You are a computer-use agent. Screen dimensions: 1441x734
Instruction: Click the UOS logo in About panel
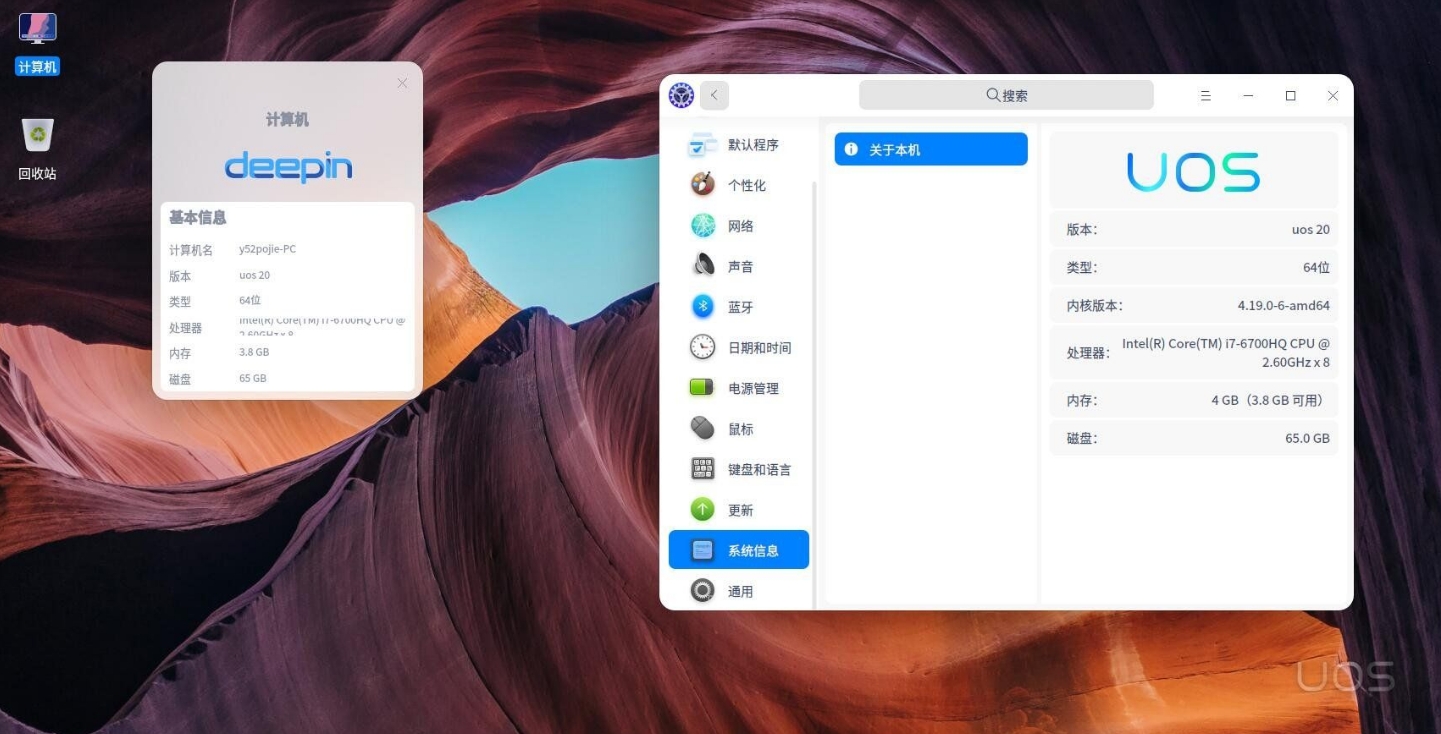tap(1193, 172)
